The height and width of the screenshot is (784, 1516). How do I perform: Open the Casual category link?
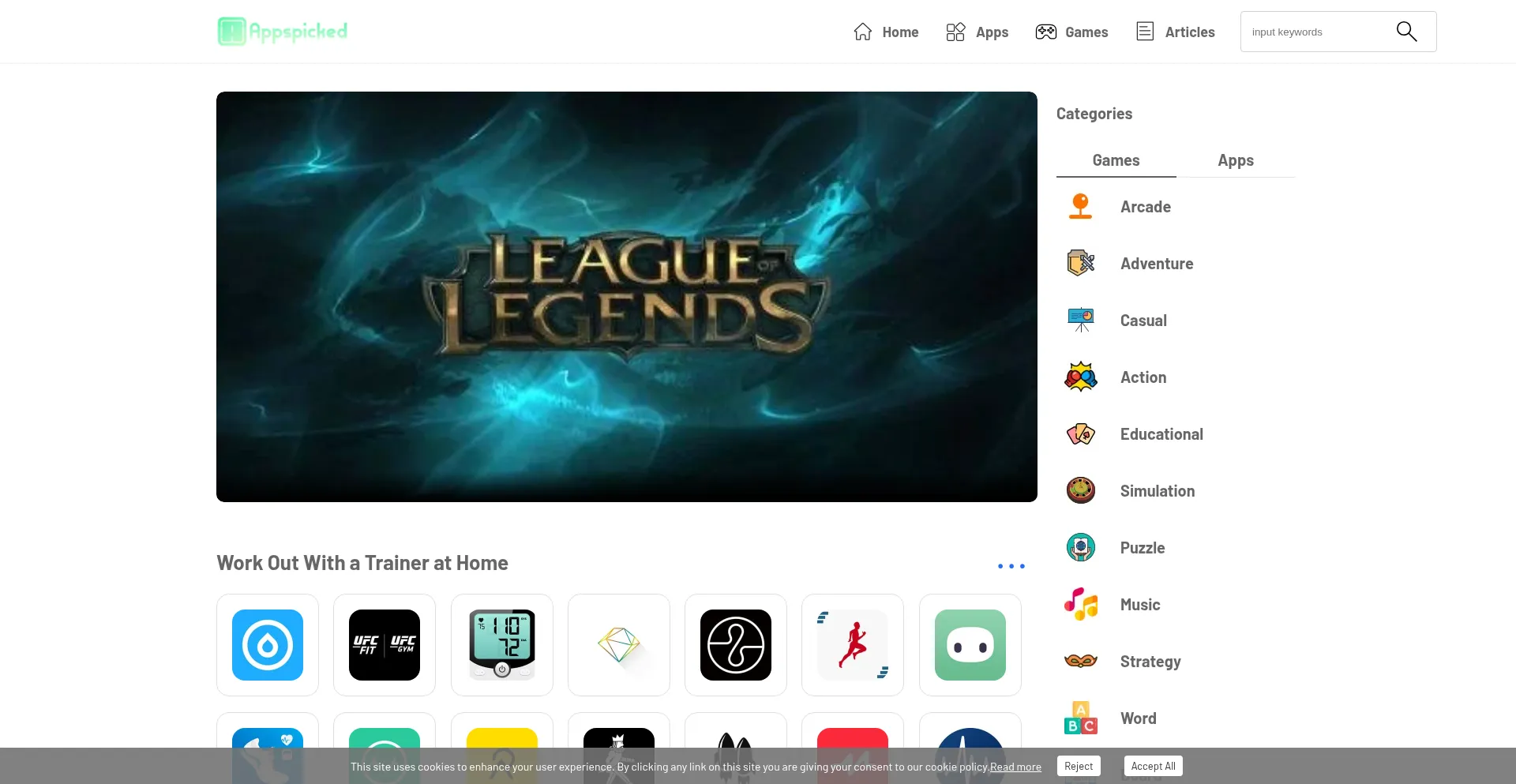click(1143, 321)
